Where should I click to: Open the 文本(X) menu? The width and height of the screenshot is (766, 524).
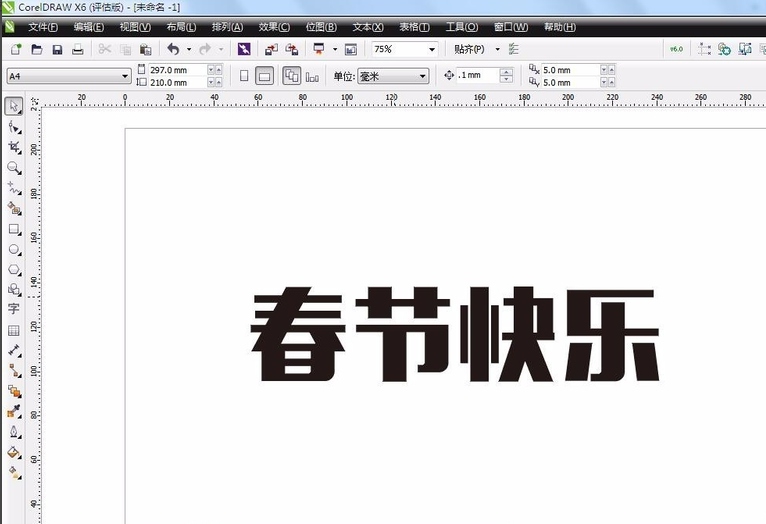coord(368,27)
